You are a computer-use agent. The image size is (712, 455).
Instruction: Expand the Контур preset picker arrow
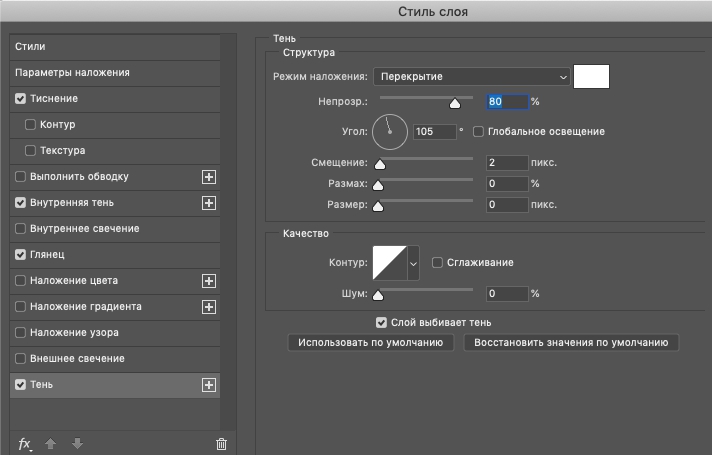point(413,263)
